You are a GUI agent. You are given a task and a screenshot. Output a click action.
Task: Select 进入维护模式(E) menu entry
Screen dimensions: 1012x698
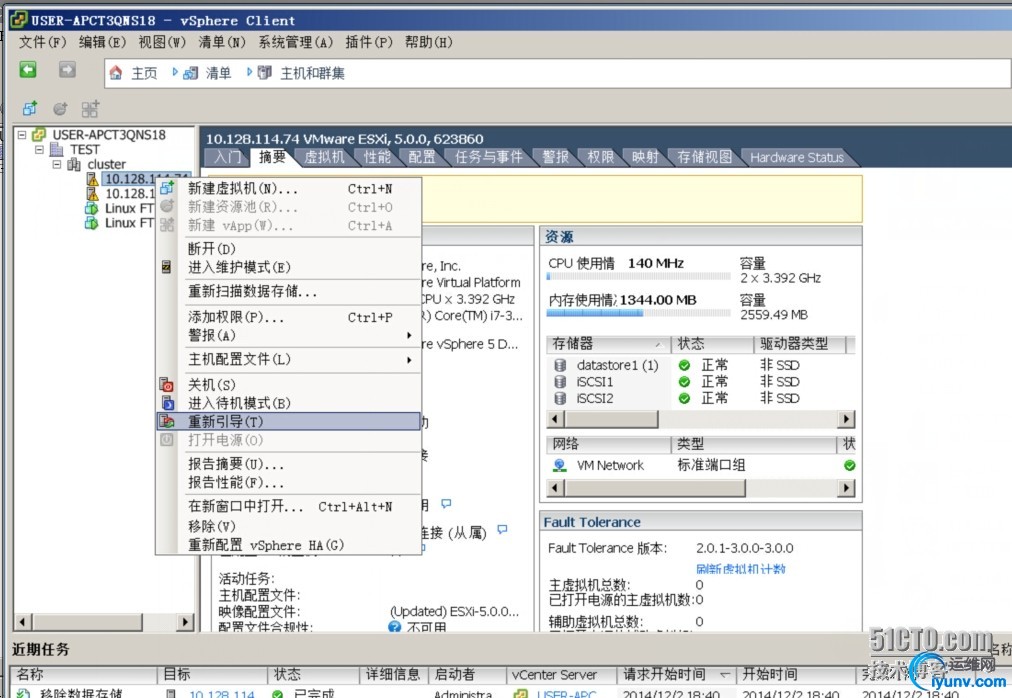tap(289, 267)
